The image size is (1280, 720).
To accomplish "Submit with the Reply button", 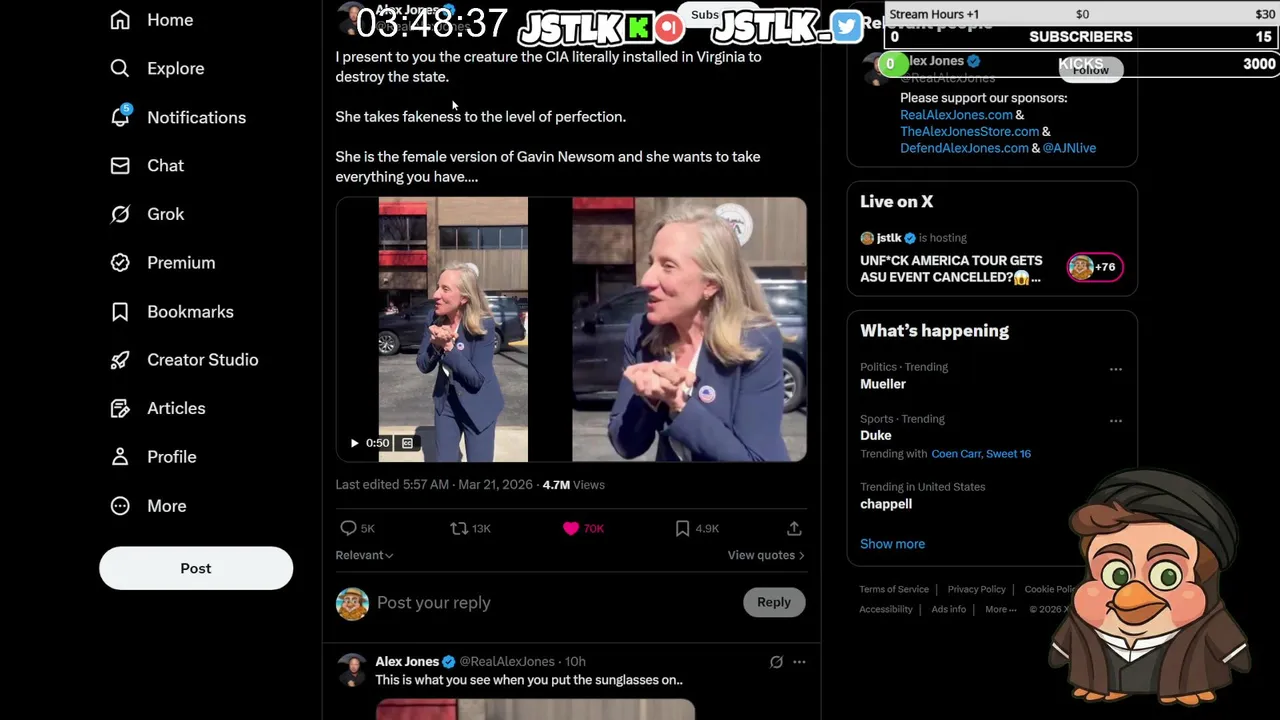I will pyautogui.click(x=774, y=602).
